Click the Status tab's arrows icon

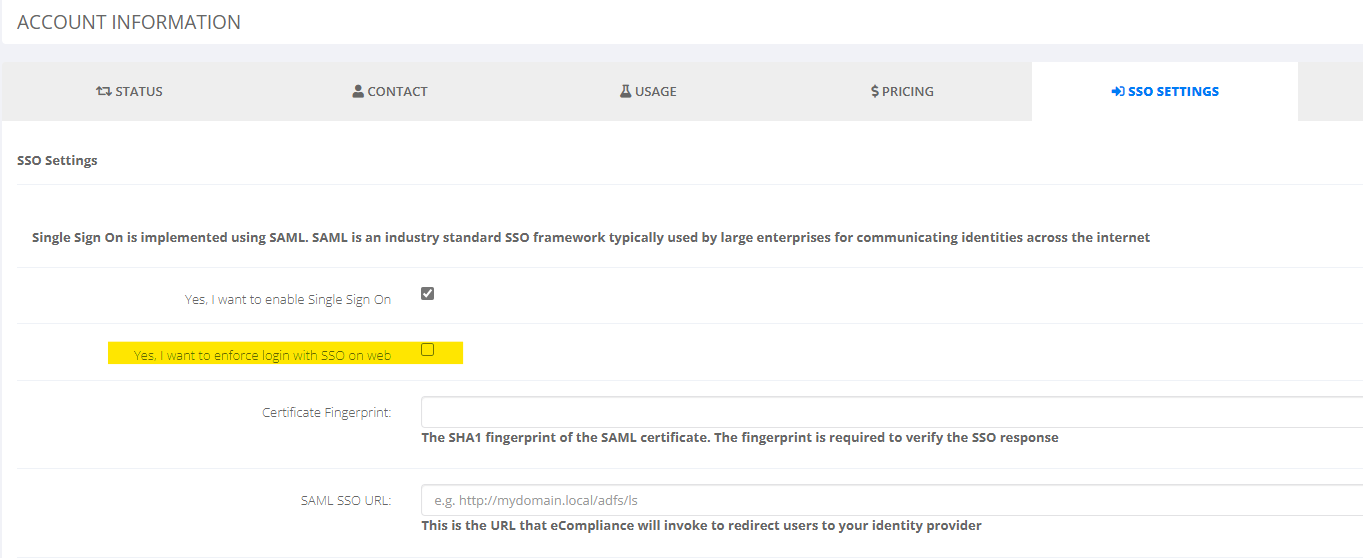click(103, 91)
